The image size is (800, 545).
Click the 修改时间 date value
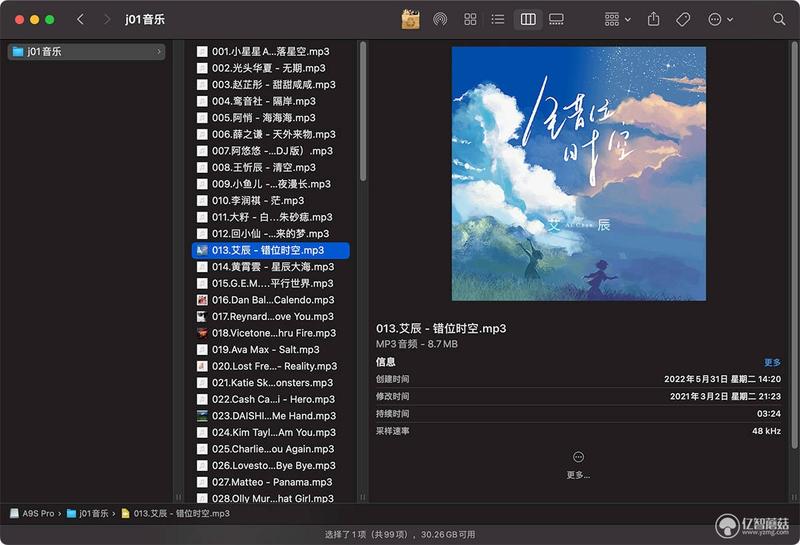point(725,397)
